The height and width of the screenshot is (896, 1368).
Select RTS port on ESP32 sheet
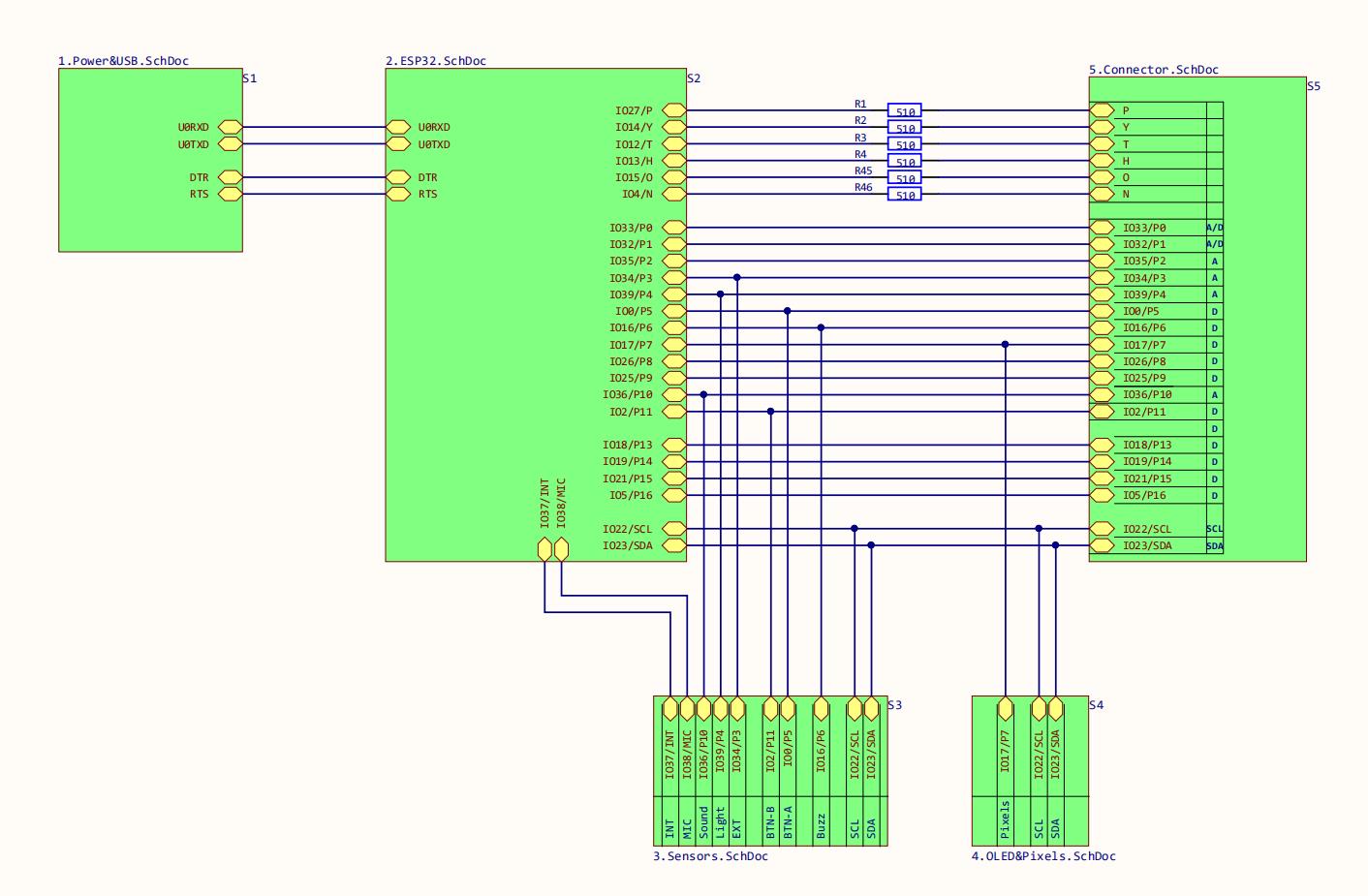(398, 194)
